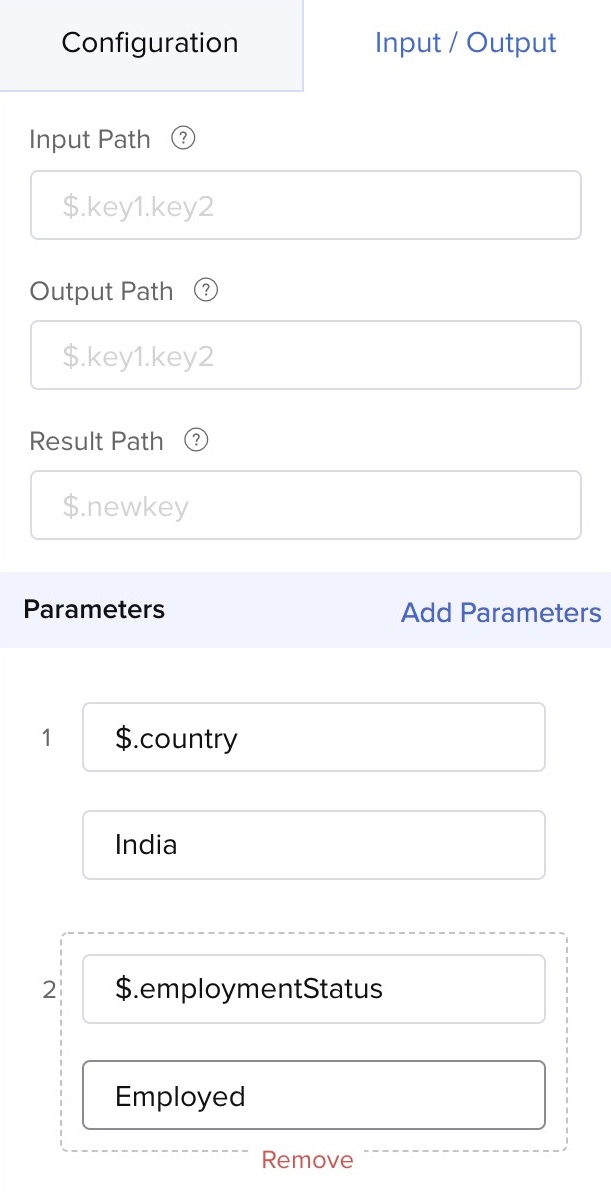611x1192 pixels.
Task: Open the Input Path help icon
Action: (x=183, y=139)
